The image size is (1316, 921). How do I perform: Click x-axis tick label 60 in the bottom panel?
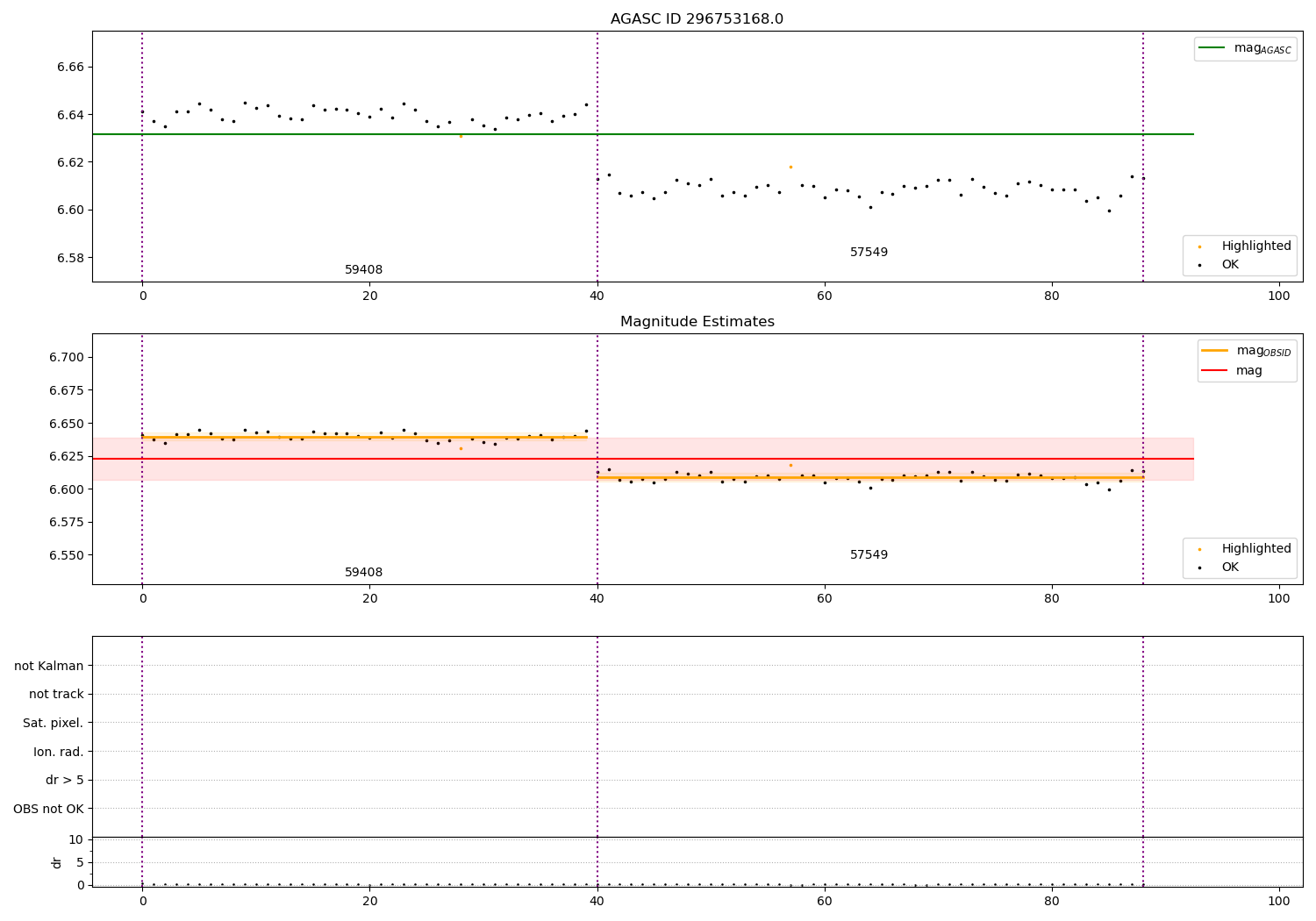point(825,901)
